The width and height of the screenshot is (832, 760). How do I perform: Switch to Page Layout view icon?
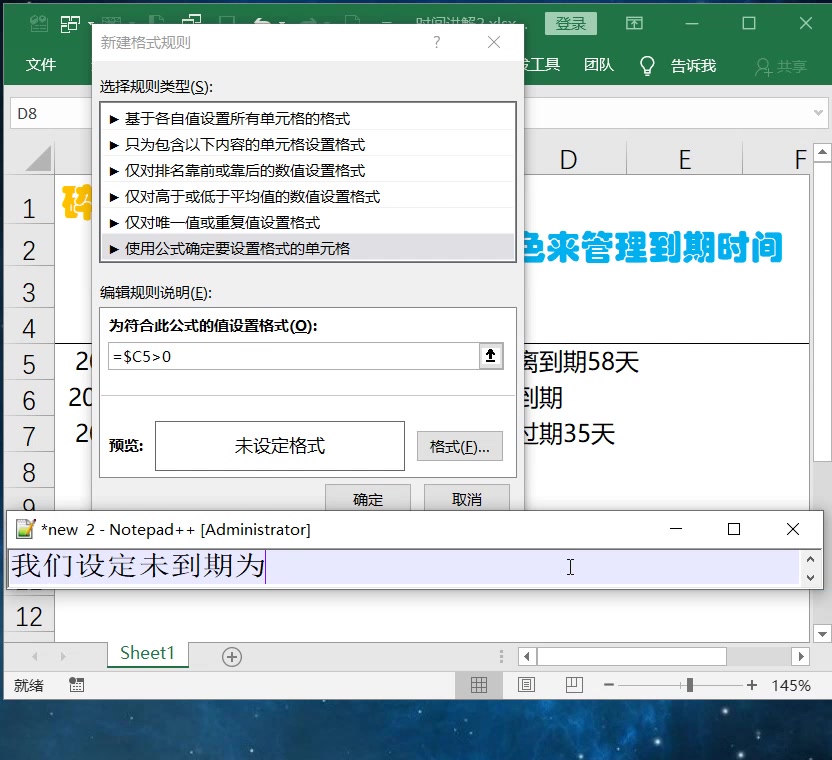[x=526, y=685]
